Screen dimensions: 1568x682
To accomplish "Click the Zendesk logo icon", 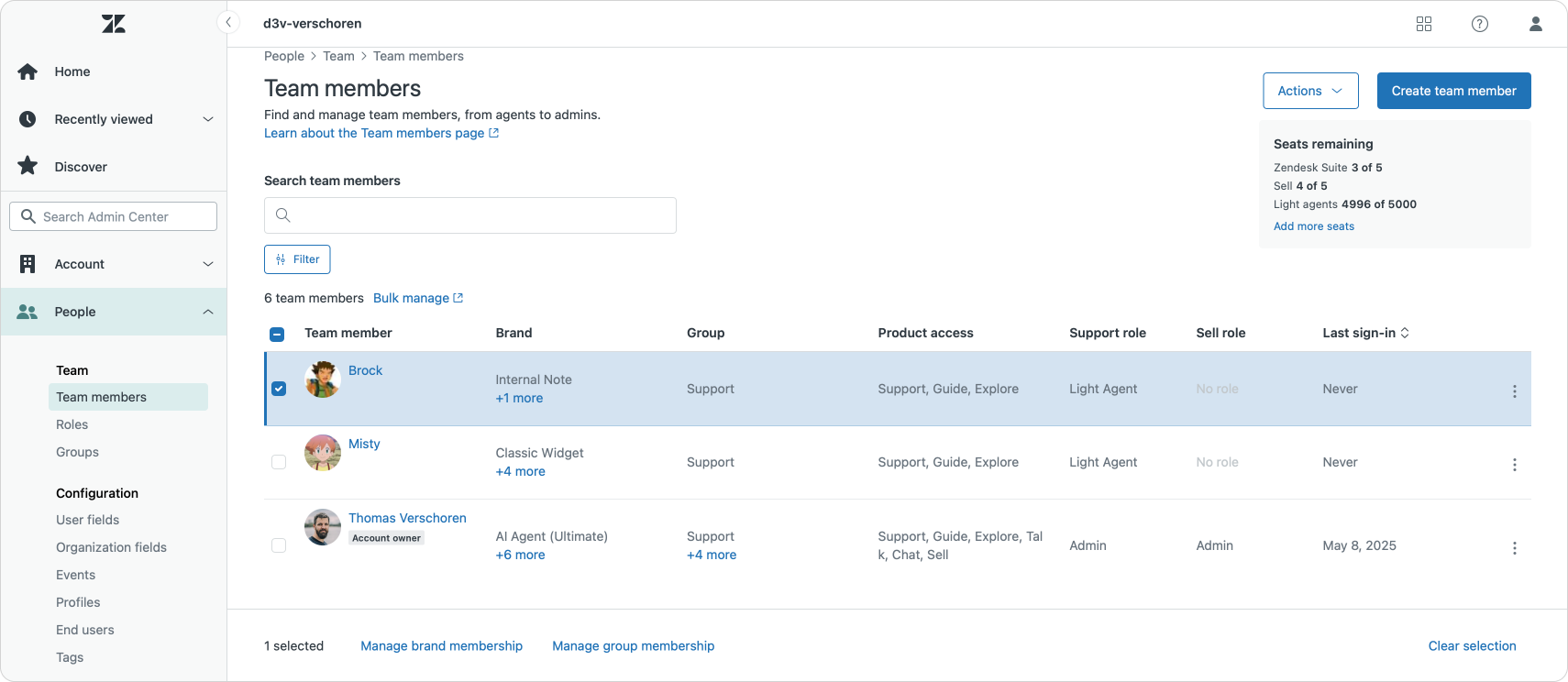I will point(114,24).
